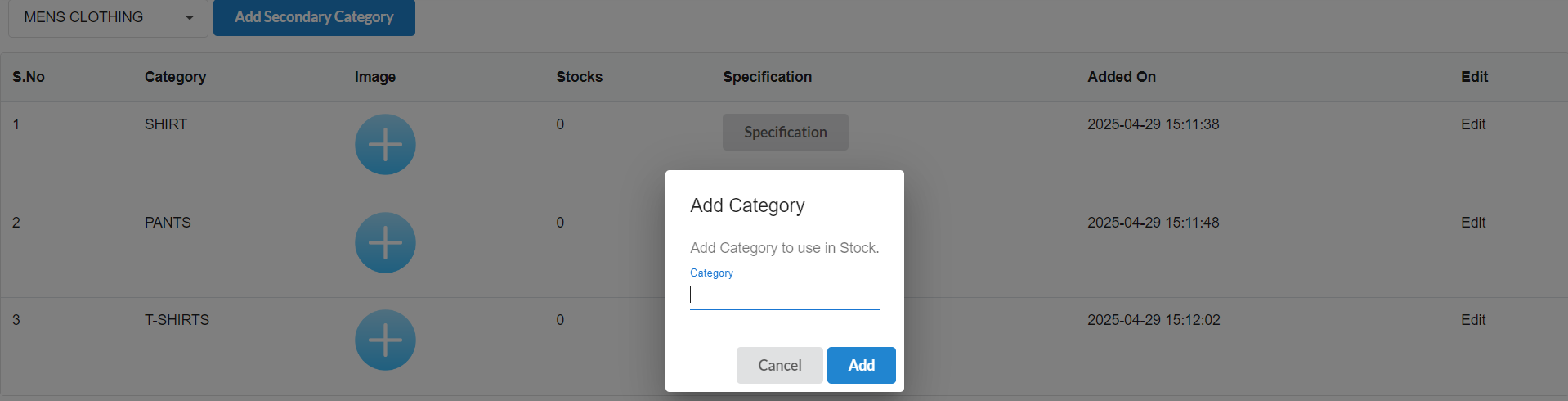
Task: Open Specification for SHIRT row
Action: [785, 132]
